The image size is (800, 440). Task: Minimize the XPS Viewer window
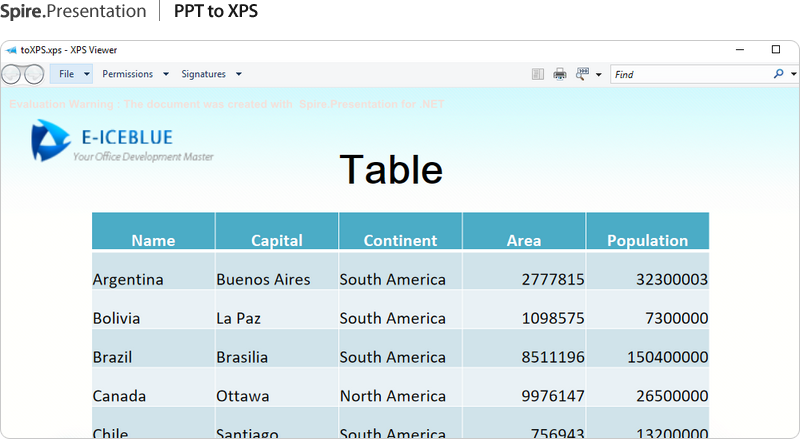(x=739, y=49)
